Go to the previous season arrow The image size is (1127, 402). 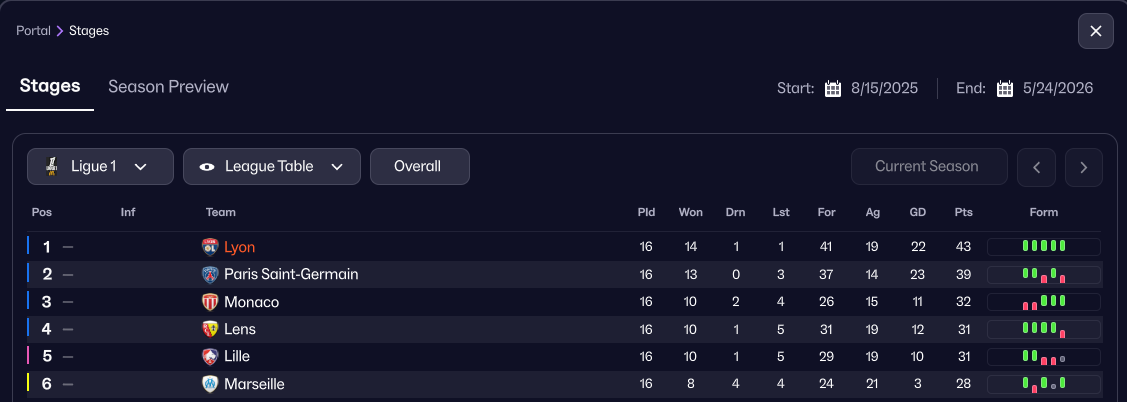pyautogui.click(x=1036, y=168)
